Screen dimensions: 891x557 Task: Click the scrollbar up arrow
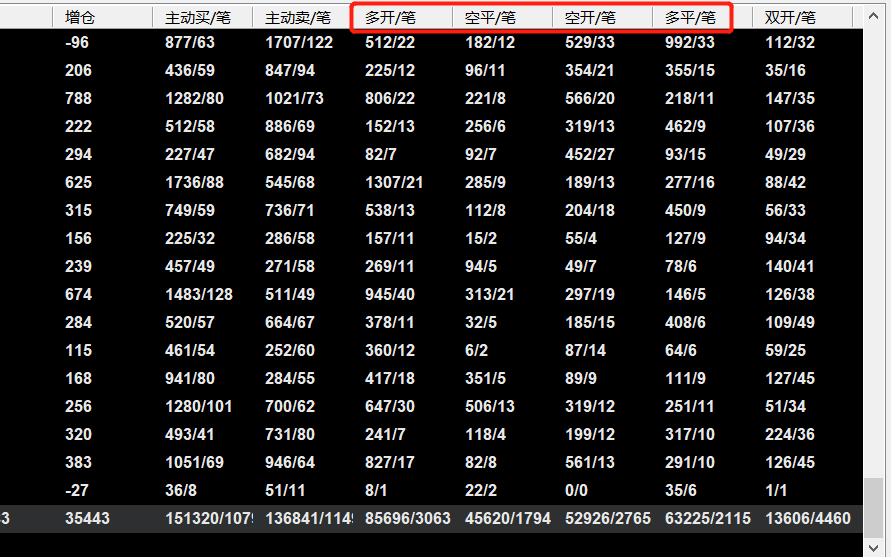coord(873,16)
